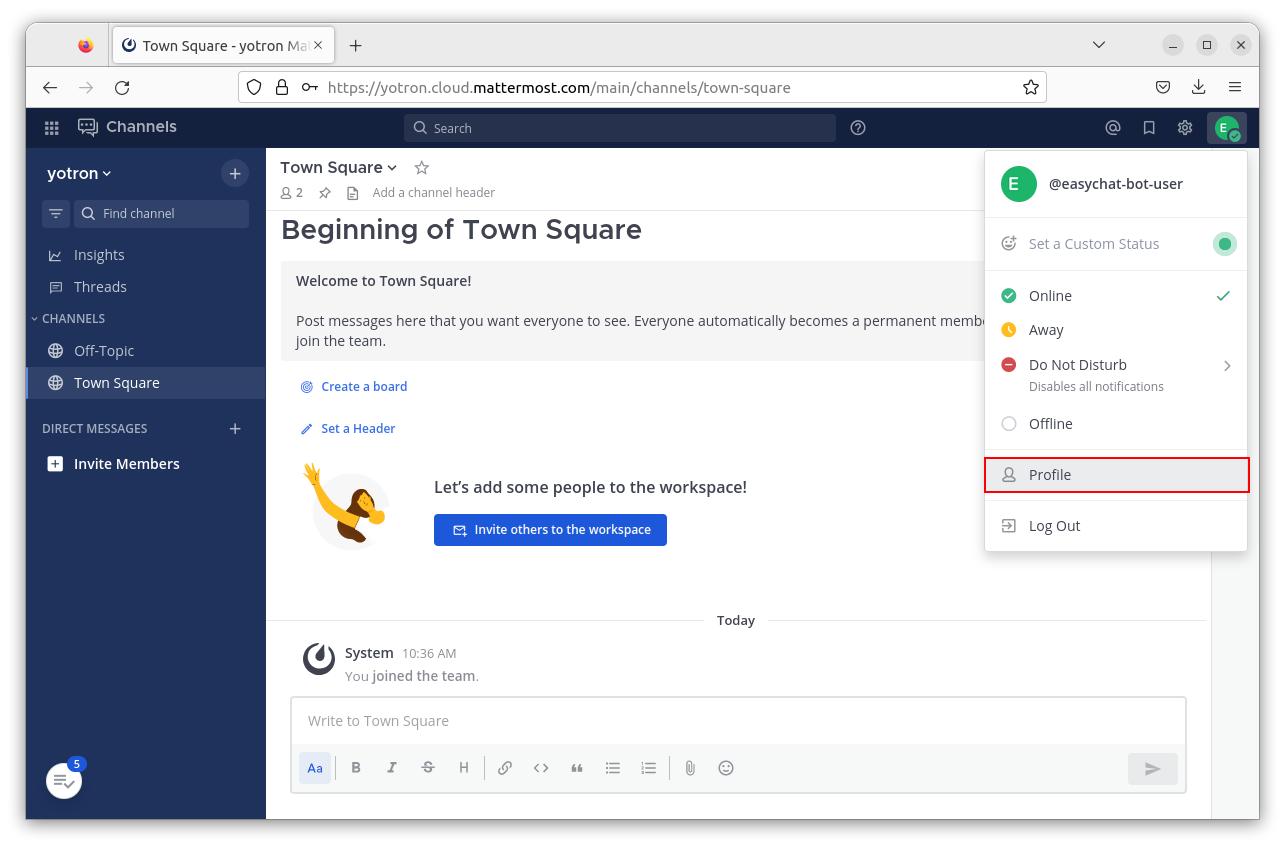The height and width of the screenshot is (848, 1285).
Task: Open Insights in sidebar
Action: click(146, 255)
